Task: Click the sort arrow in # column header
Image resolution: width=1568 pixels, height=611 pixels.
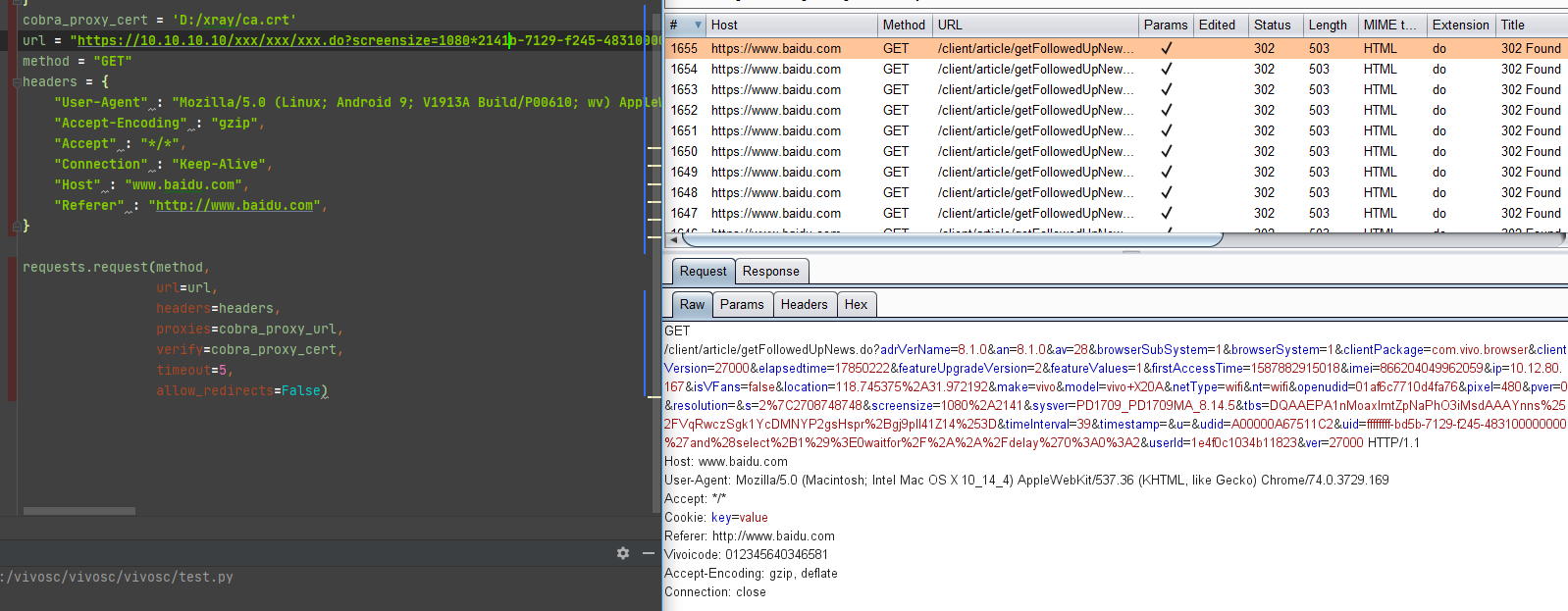Action: [698, 25]
